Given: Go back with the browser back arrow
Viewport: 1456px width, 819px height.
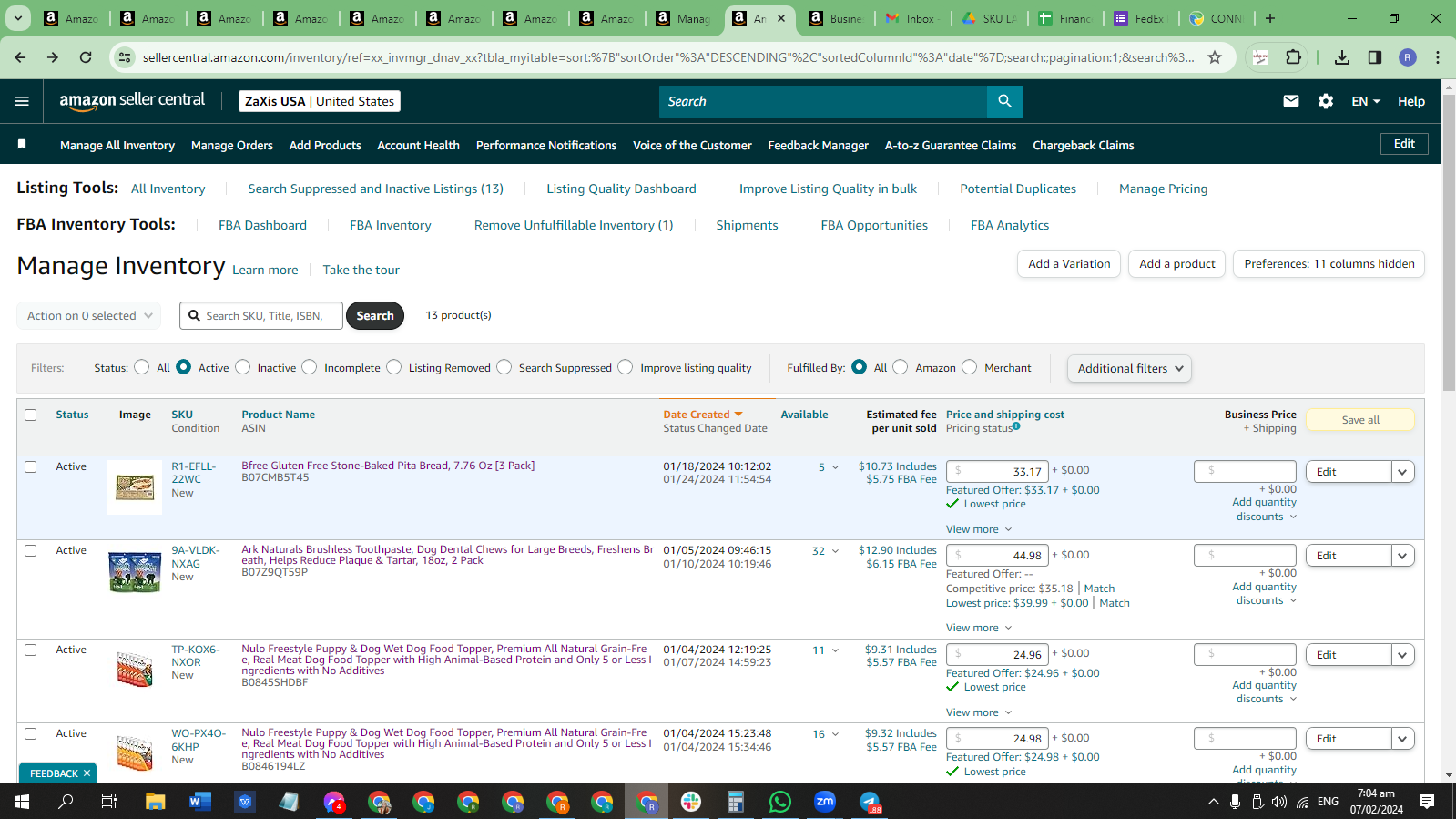Looking at the screenshot, I should (20, 57).
